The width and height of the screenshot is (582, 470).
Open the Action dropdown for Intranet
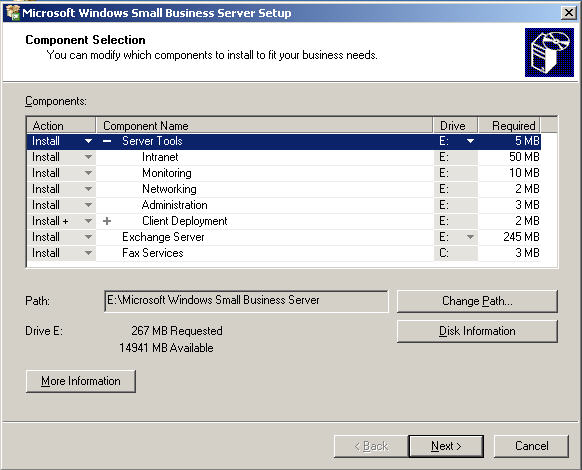[x=88, y=157]
